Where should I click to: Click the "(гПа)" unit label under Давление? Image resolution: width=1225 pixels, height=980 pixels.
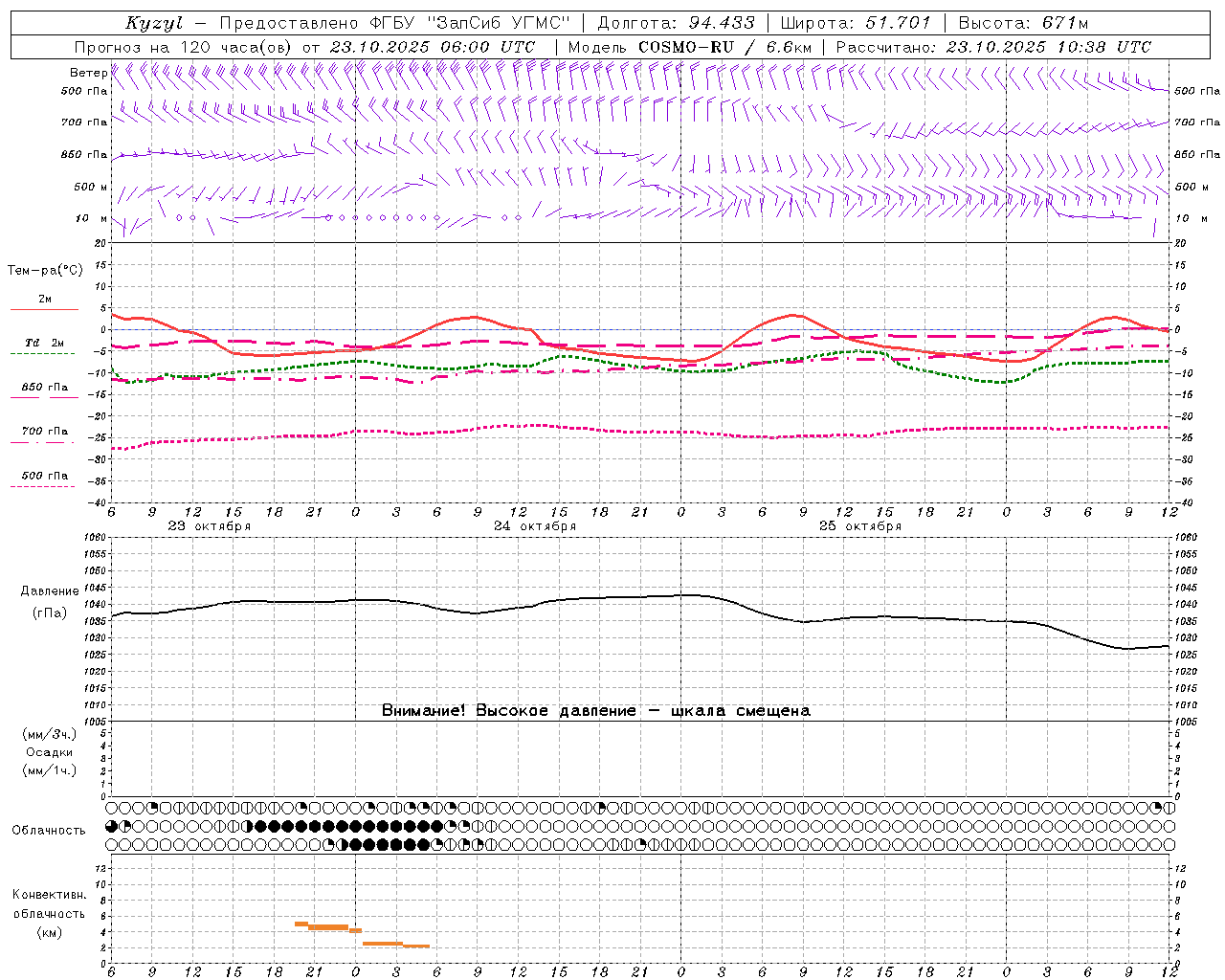50,612
